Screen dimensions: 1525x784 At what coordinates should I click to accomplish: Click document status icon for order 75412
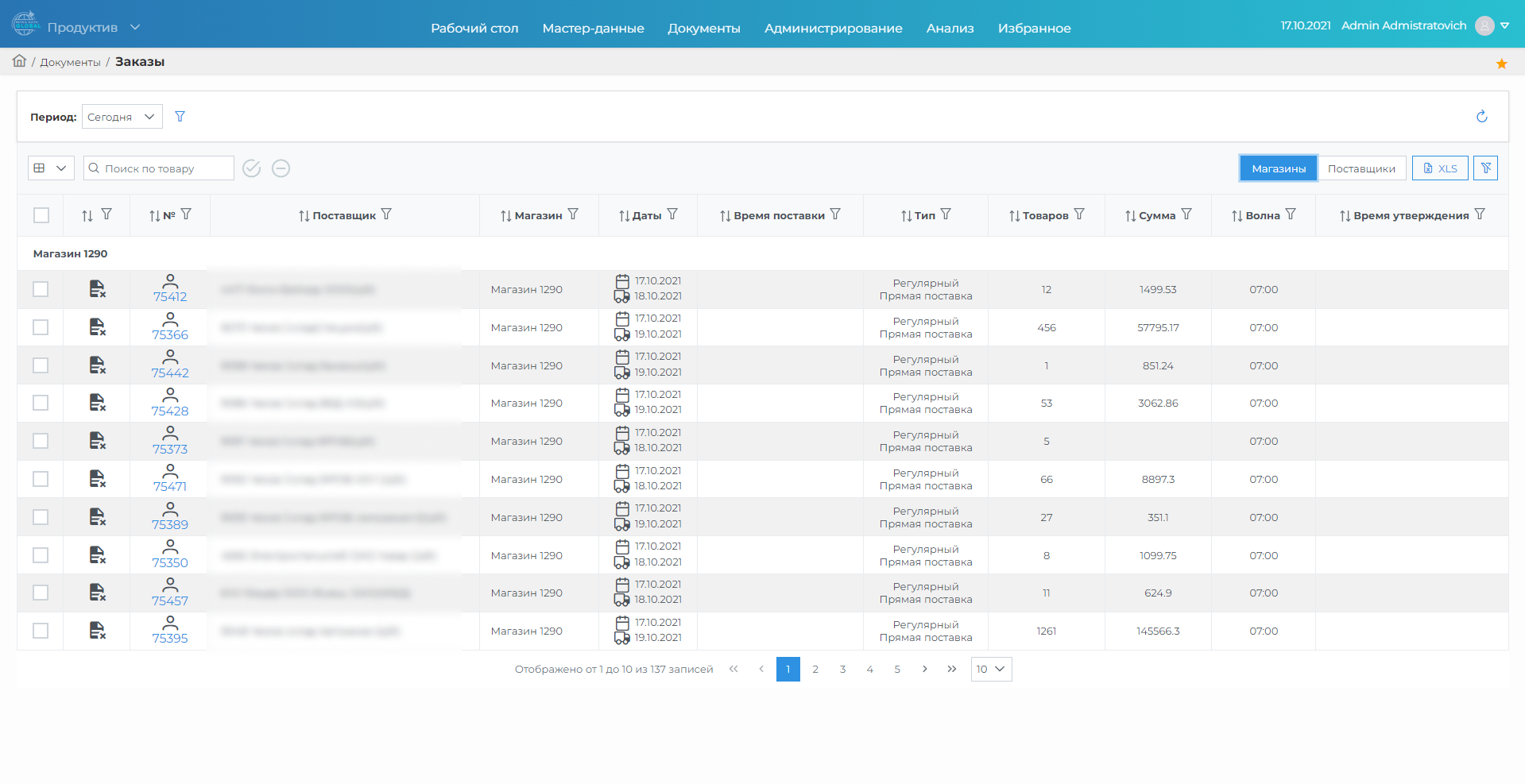[97, 289]
